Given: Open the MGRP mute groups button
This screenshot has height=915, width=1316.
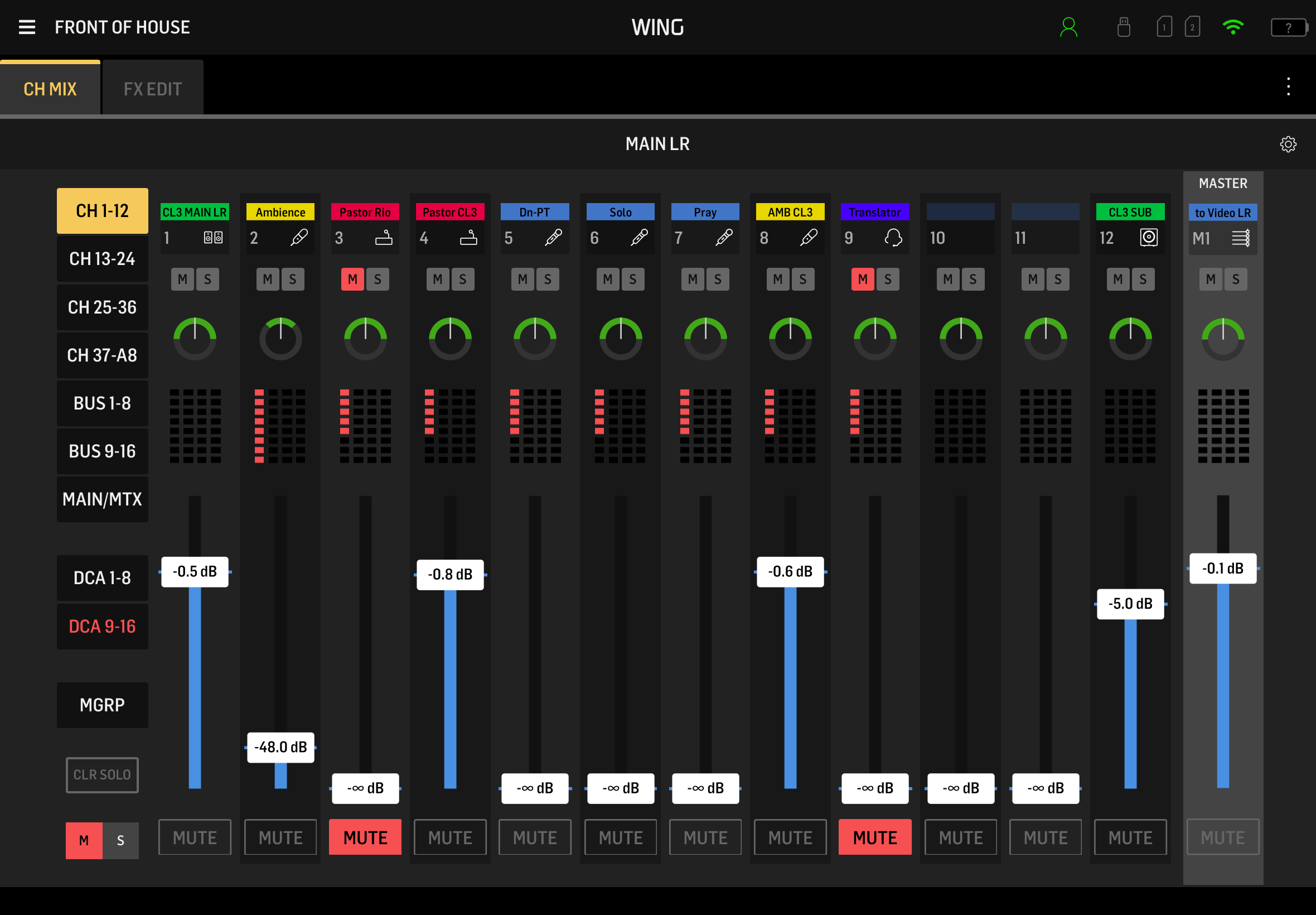Looking at the screenshot, I should (x=102, y=705).
